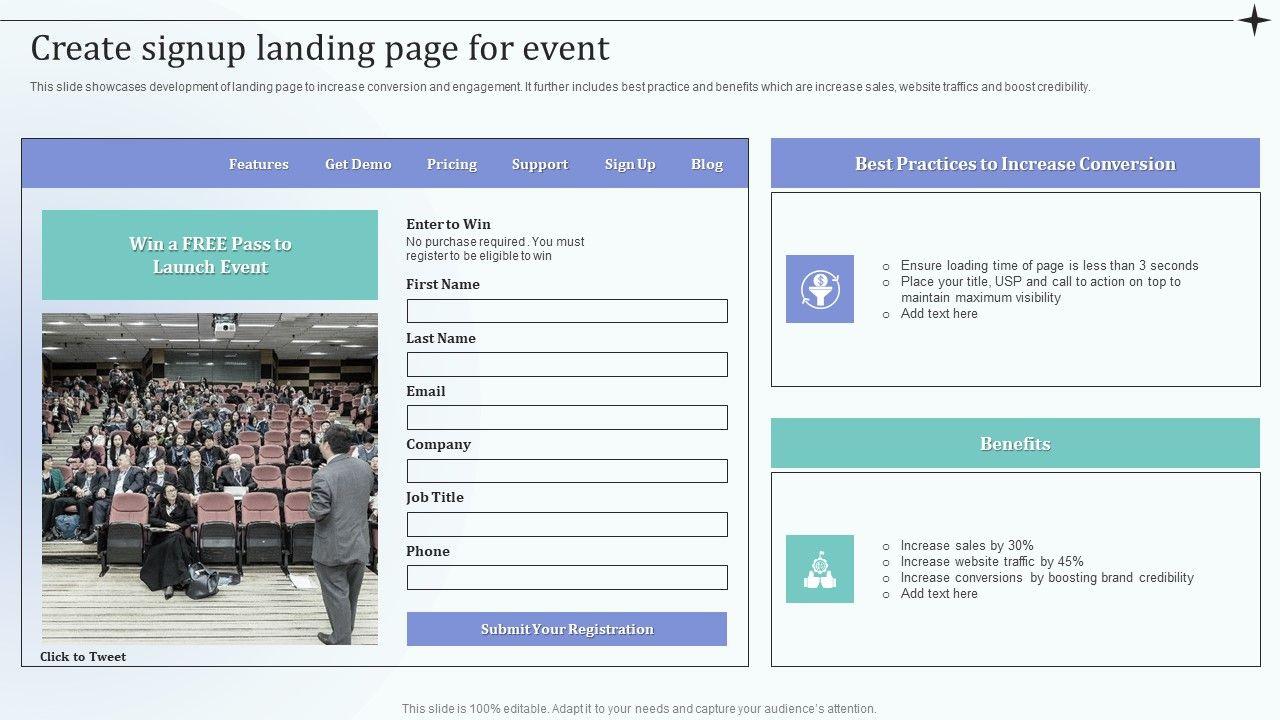Select the Email text box
The height and width of the screenshot is (720, 1280).
[567, 417]
